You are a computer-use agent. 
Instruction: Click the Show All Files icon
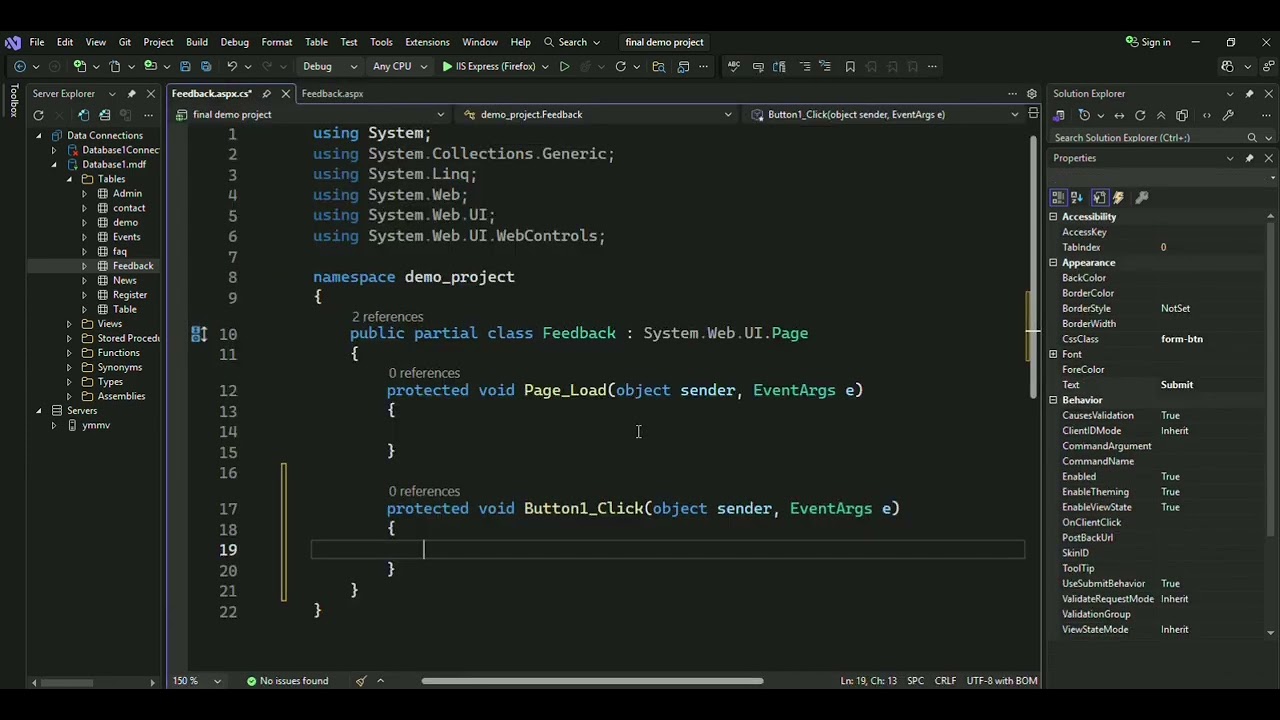tap(1182, 116)
